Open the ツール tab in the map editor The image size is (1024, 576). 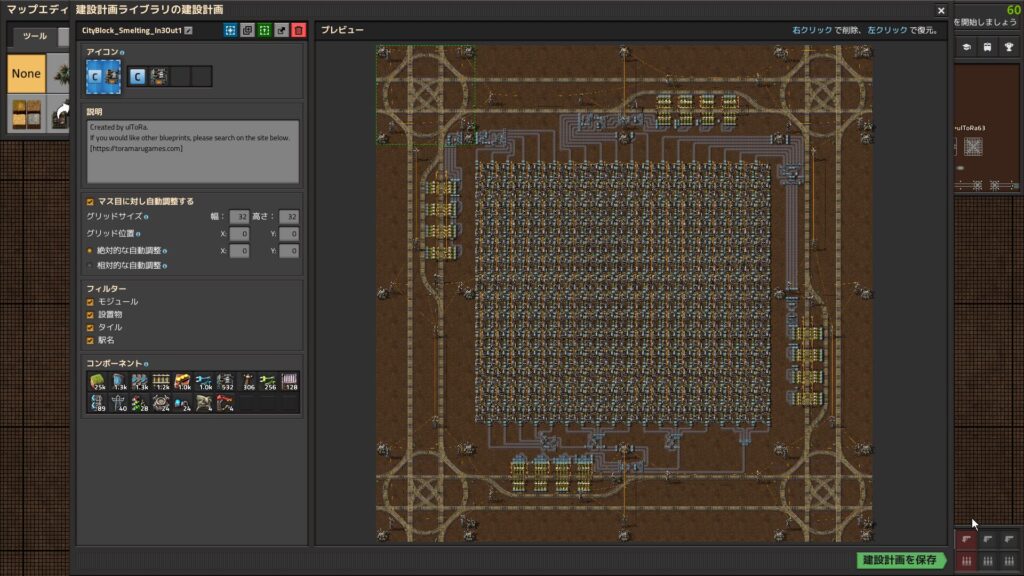pos(35,37)
